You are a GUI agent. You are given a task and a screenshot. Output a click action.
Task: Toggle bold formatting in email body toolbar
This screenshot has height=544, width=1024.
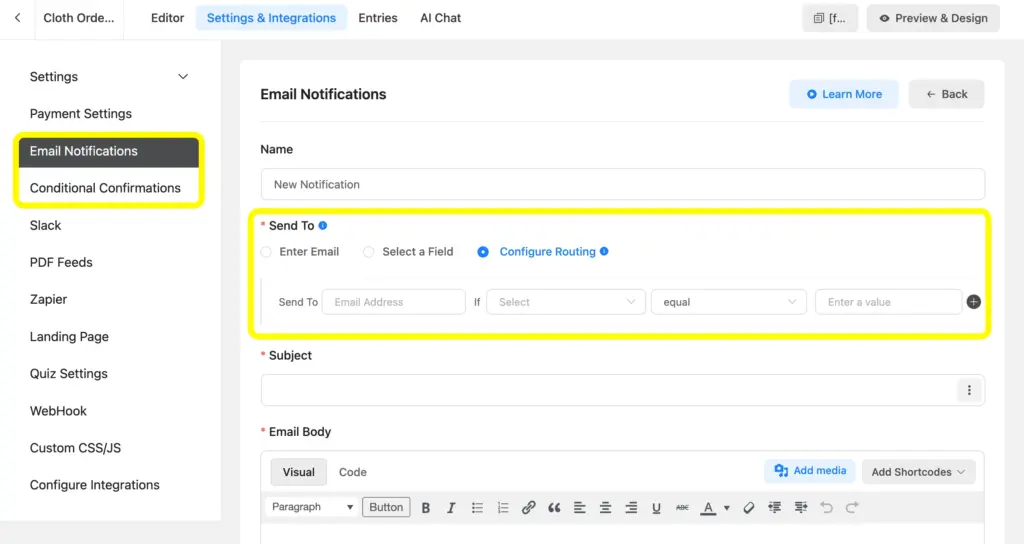[425, 507]
